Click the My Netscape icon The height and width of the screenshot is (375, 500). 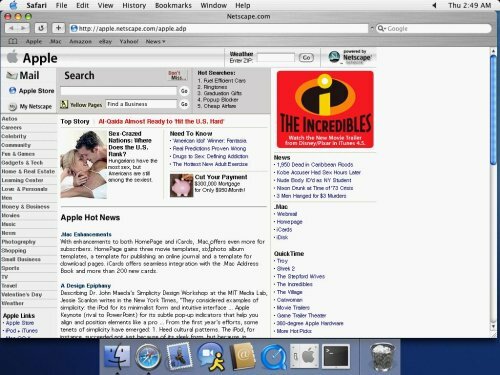coord(13,107)
